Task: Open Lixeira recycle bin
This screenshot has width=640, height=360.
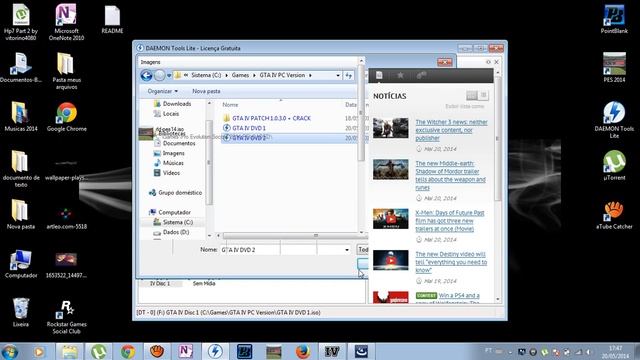Action: coord(21,312)
